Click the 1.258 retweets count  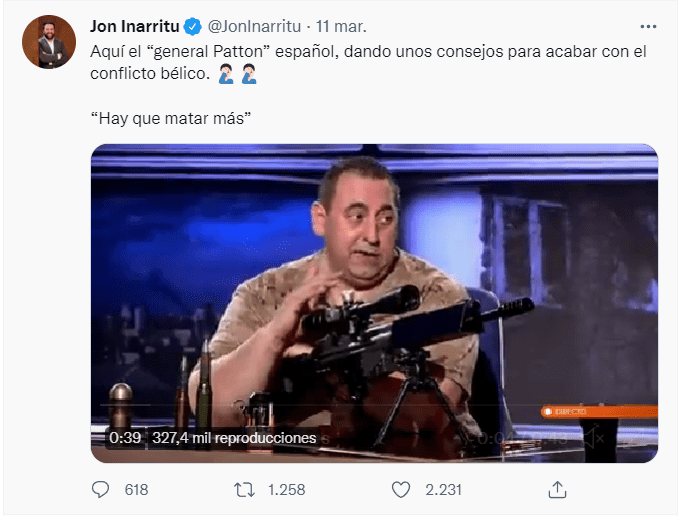click(287, 490)
